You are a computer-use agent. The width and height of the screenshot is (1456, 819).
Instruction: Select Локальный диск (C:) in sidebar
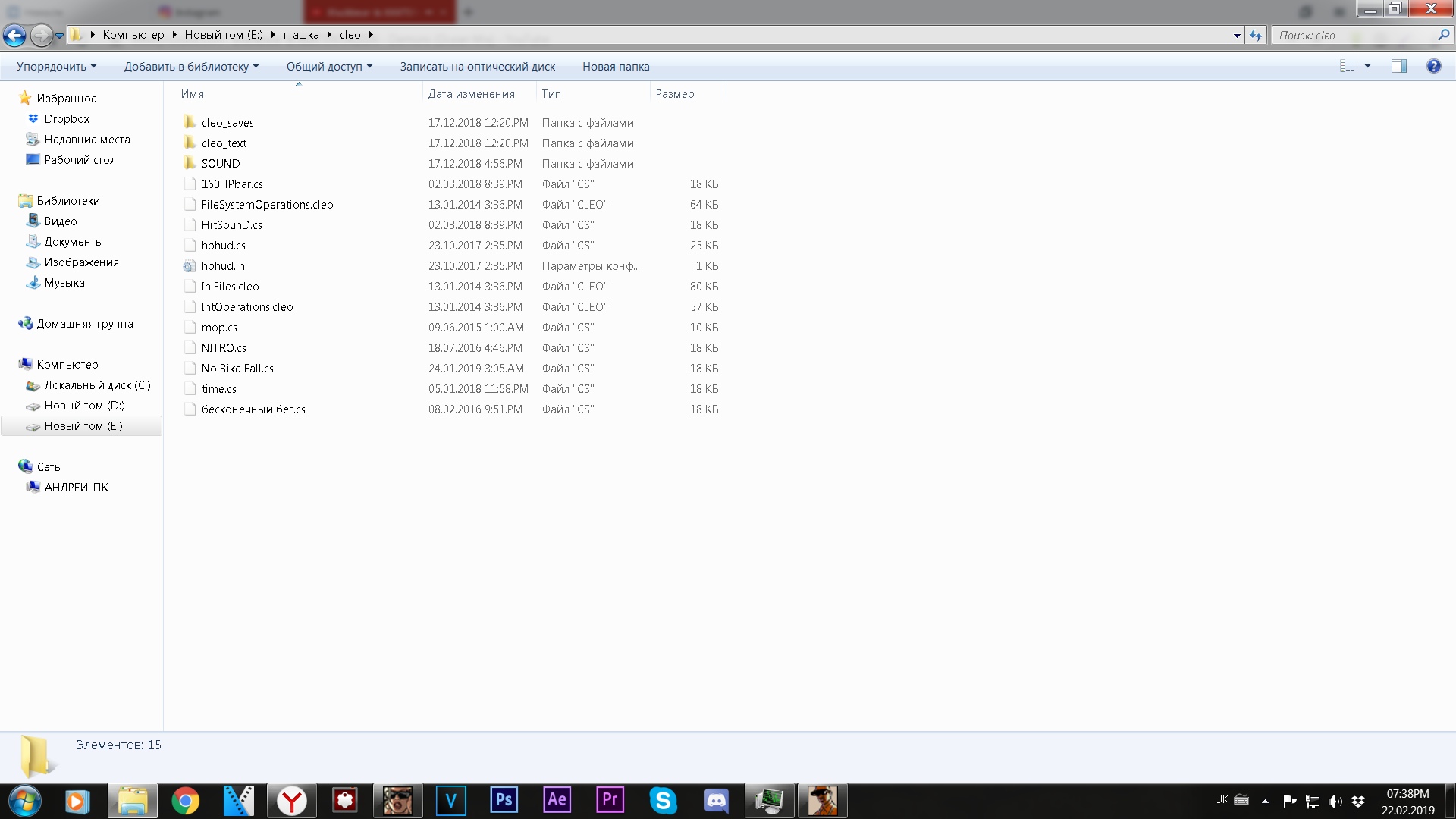click(97, 384)
